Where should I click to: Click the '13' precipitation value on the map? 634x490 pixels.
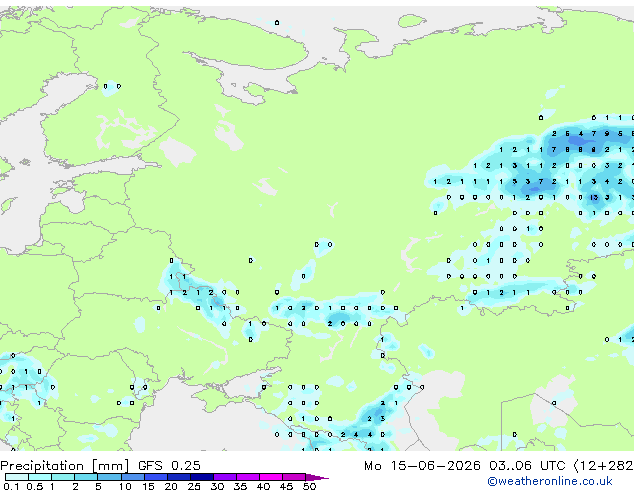594,197
